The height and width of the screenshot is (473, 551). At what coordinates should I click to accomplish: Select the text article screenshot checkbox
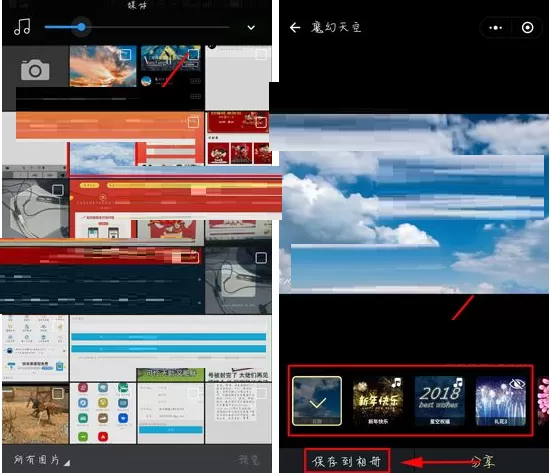pyautogui.click(x=261, y=394)
